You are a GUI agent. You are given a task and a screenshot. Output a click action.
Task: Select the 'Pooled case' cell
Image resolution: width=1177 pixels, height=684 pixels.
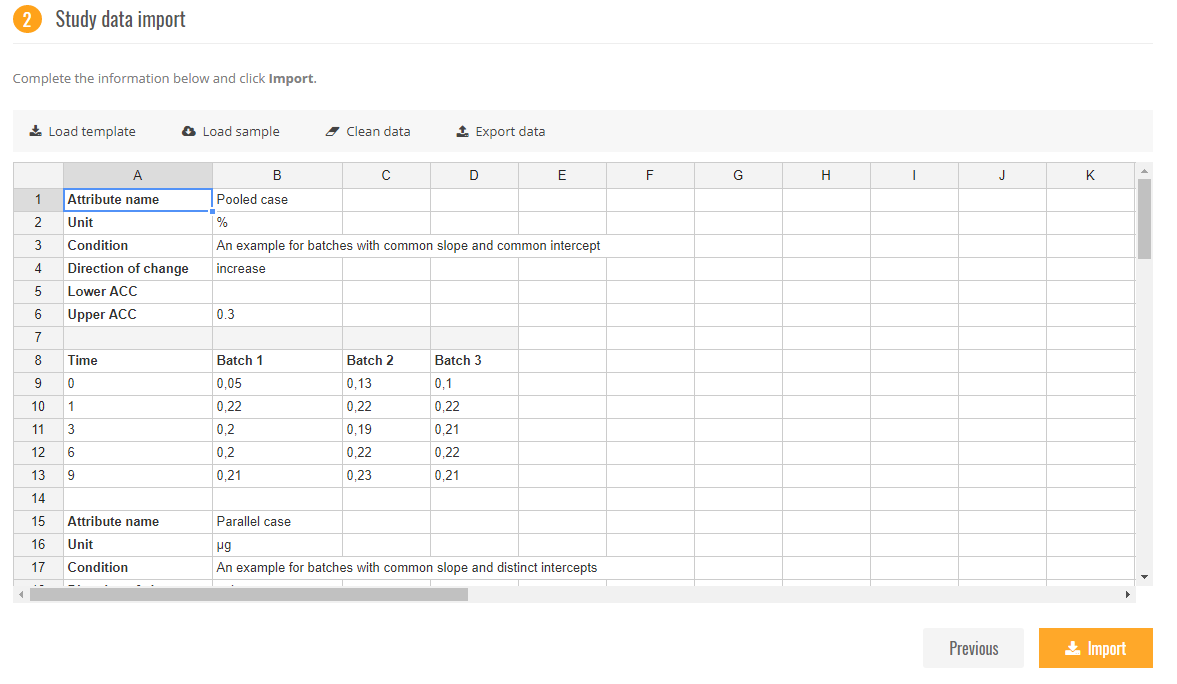point(277,200)
